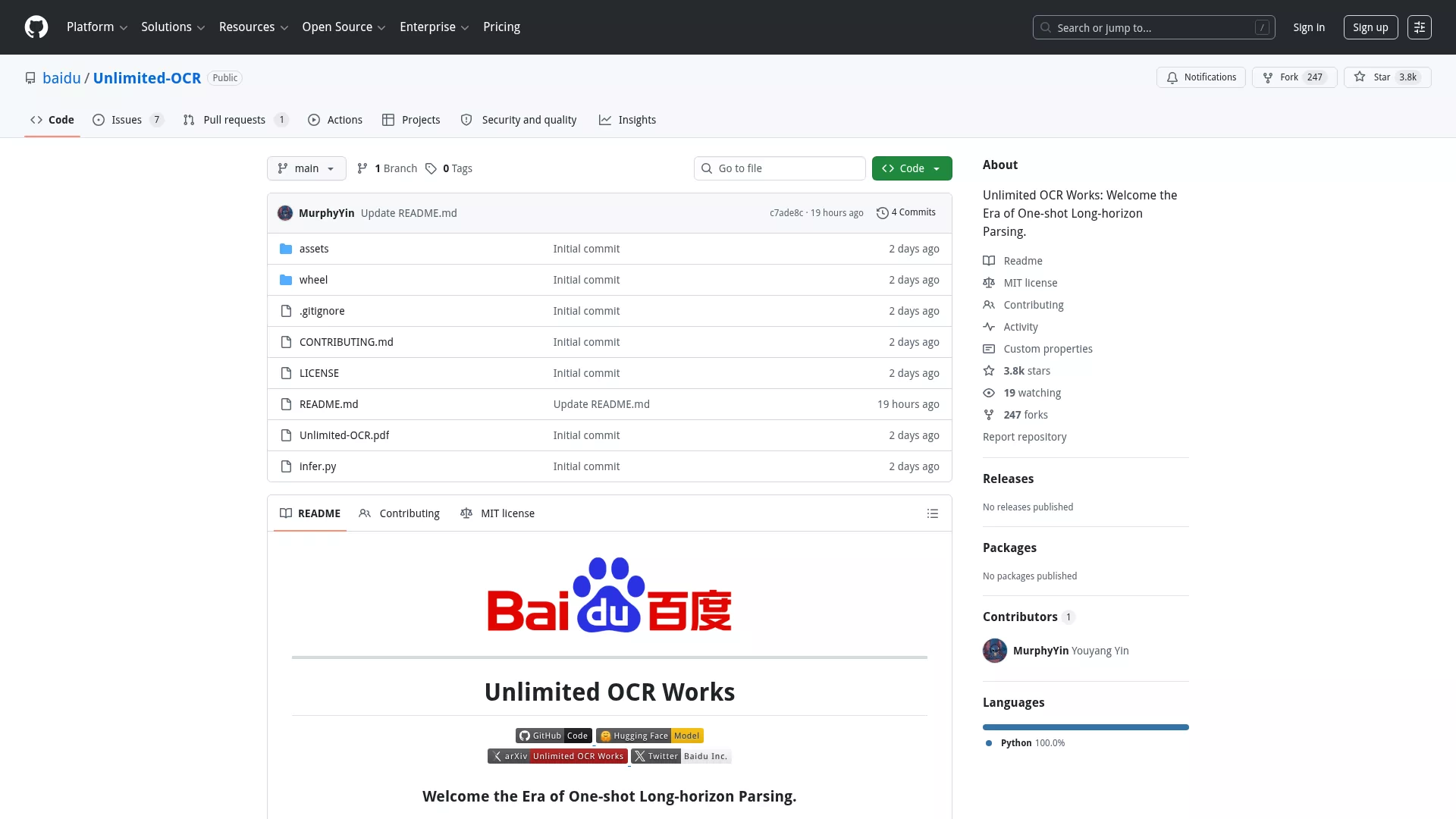Open the Pricing page
The width and height of the screenshot is (1456, 819).
pyautogui.click(x=501, y=27)
